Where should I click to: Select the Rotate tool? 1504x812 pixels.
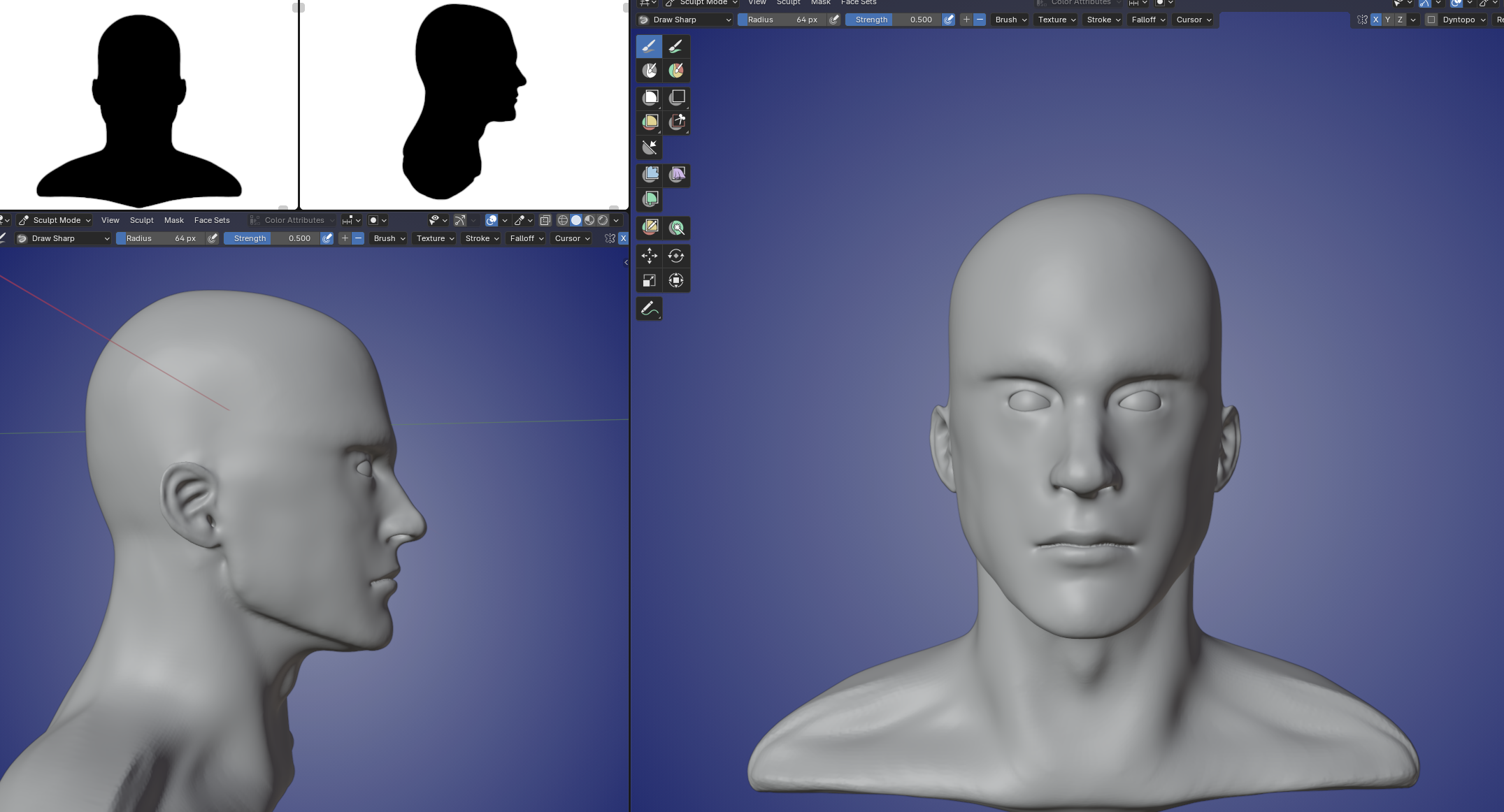click(x=677, y=256)
